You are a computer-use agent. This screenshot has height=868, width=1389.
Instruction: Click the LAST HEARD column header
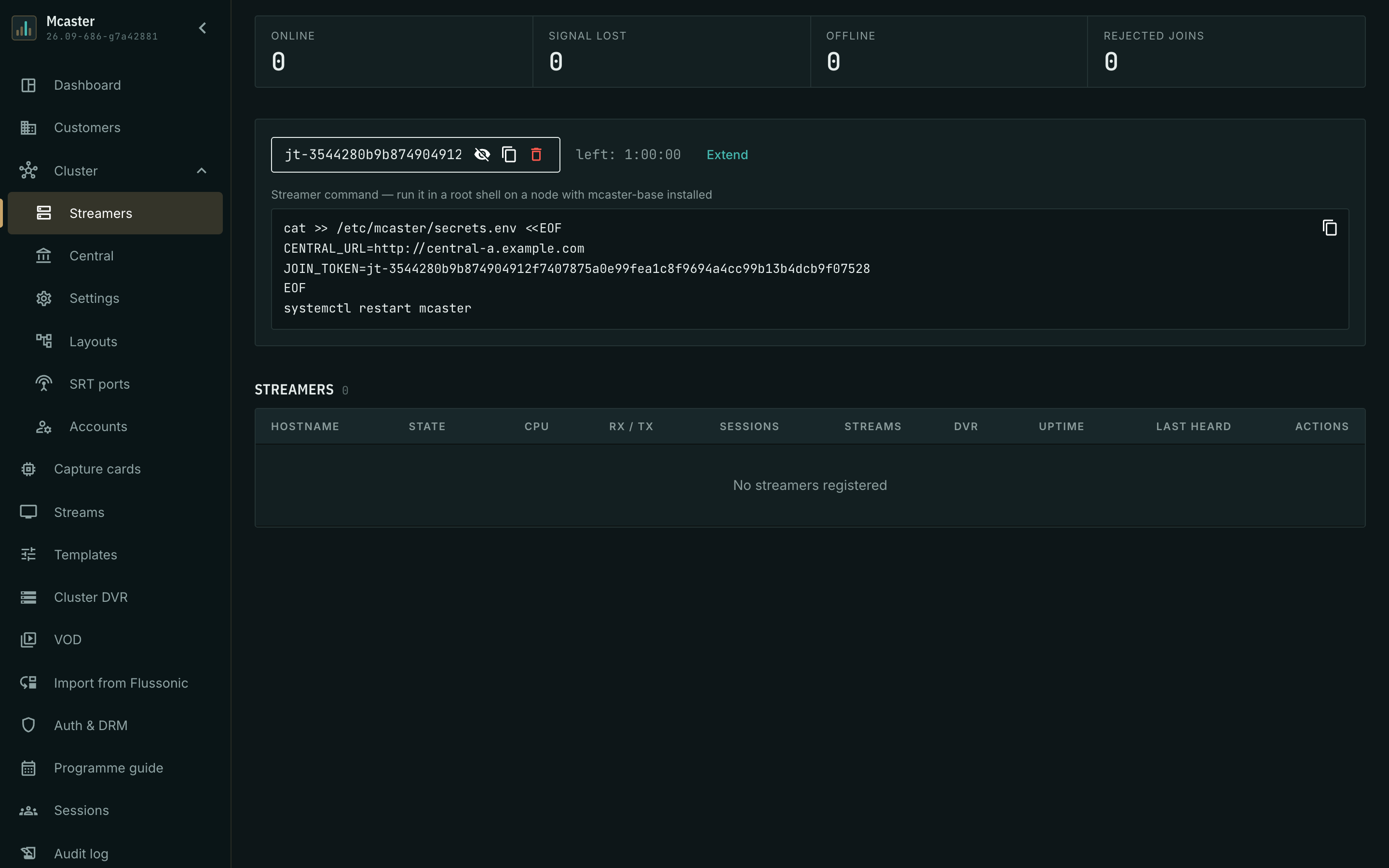1193,427
